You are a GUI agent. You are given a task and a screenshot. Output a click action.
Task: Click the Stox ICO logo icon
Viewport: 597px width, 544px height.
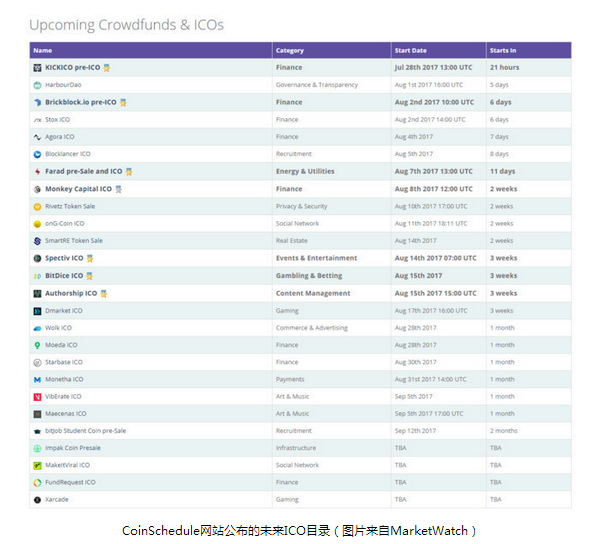click(x=37, y=120)
